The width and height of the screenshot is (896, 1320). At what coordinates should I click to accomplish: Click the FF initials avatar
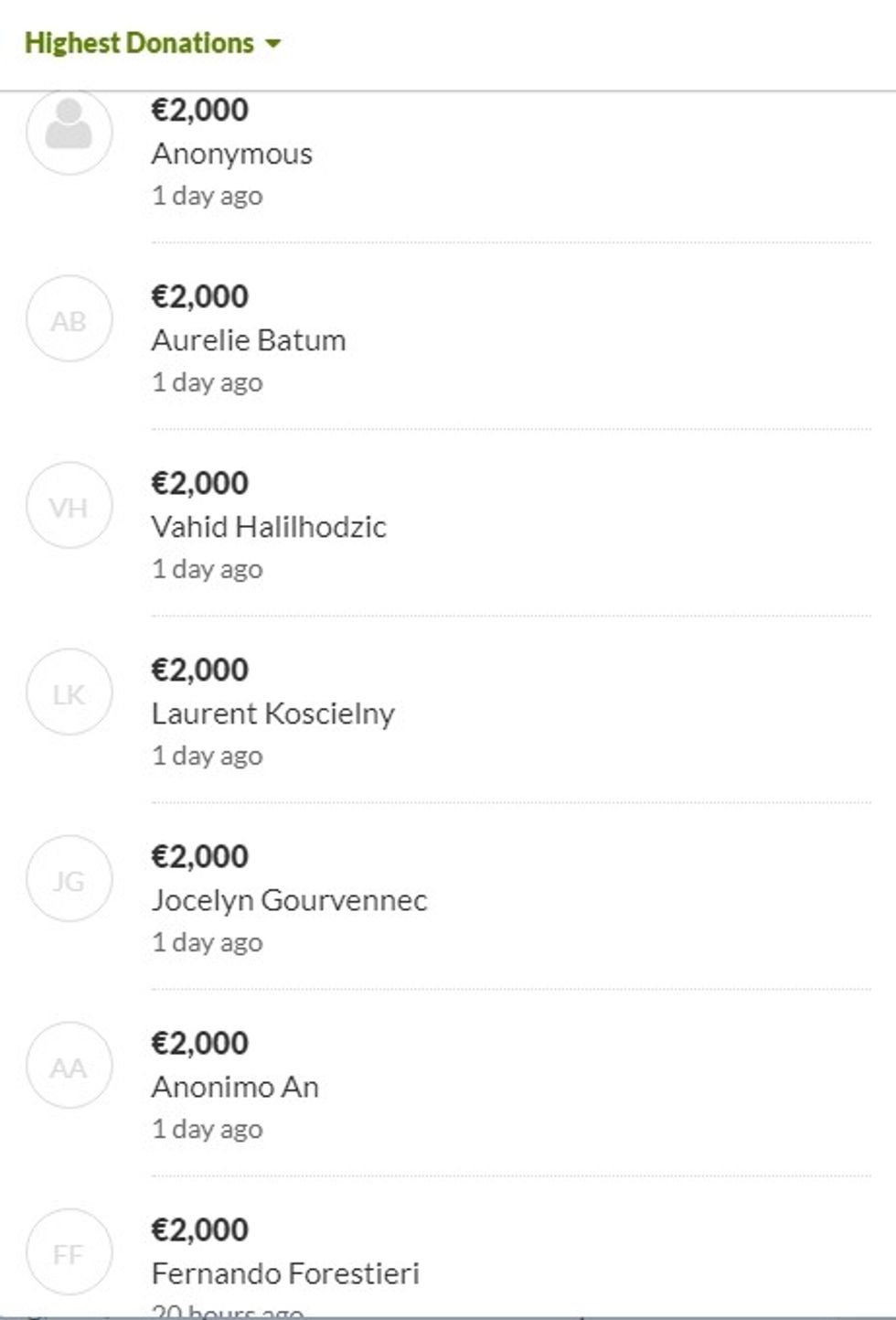(69, 1252)
